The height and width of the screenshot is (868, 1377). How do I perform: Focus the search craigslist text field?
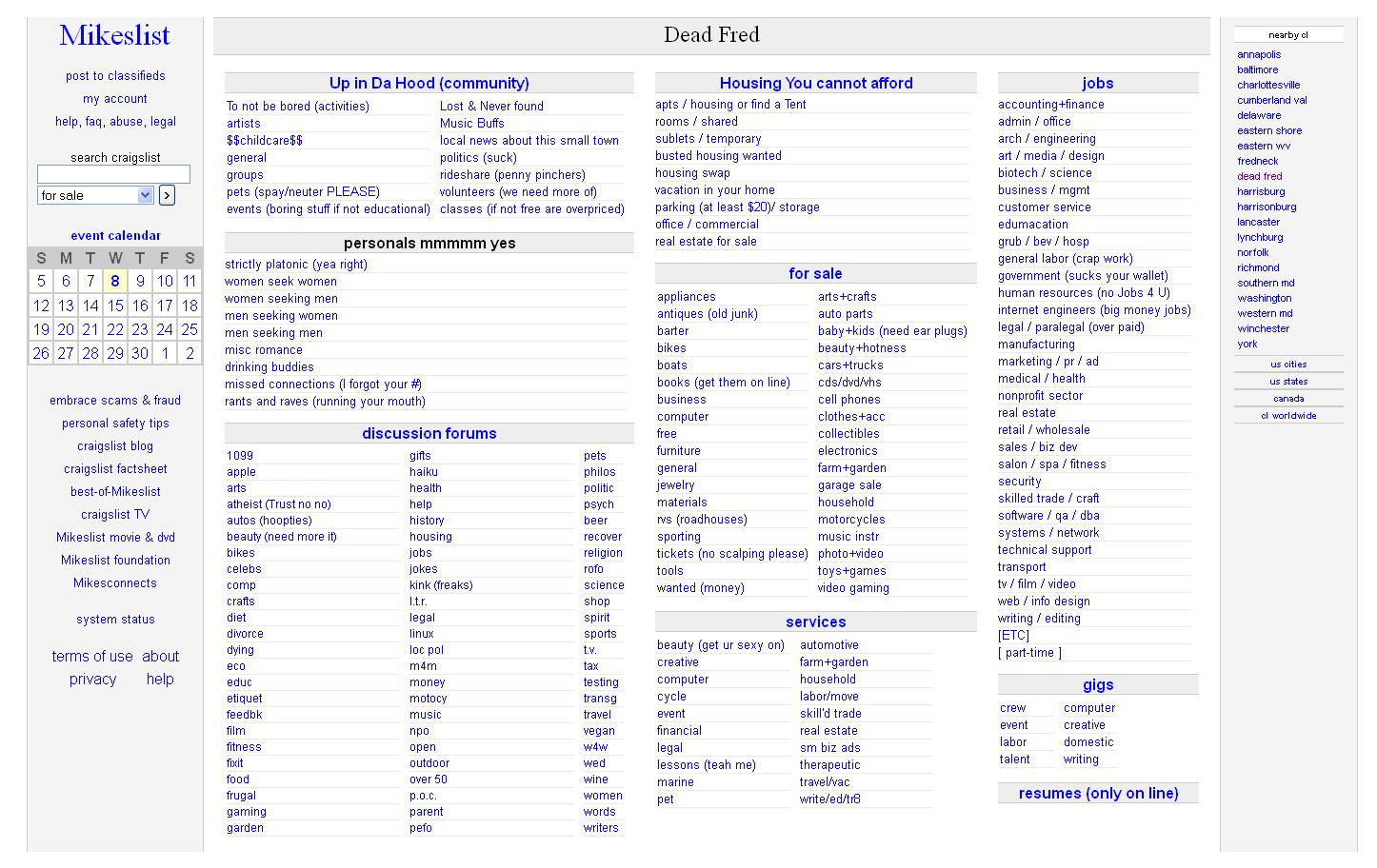113,174
